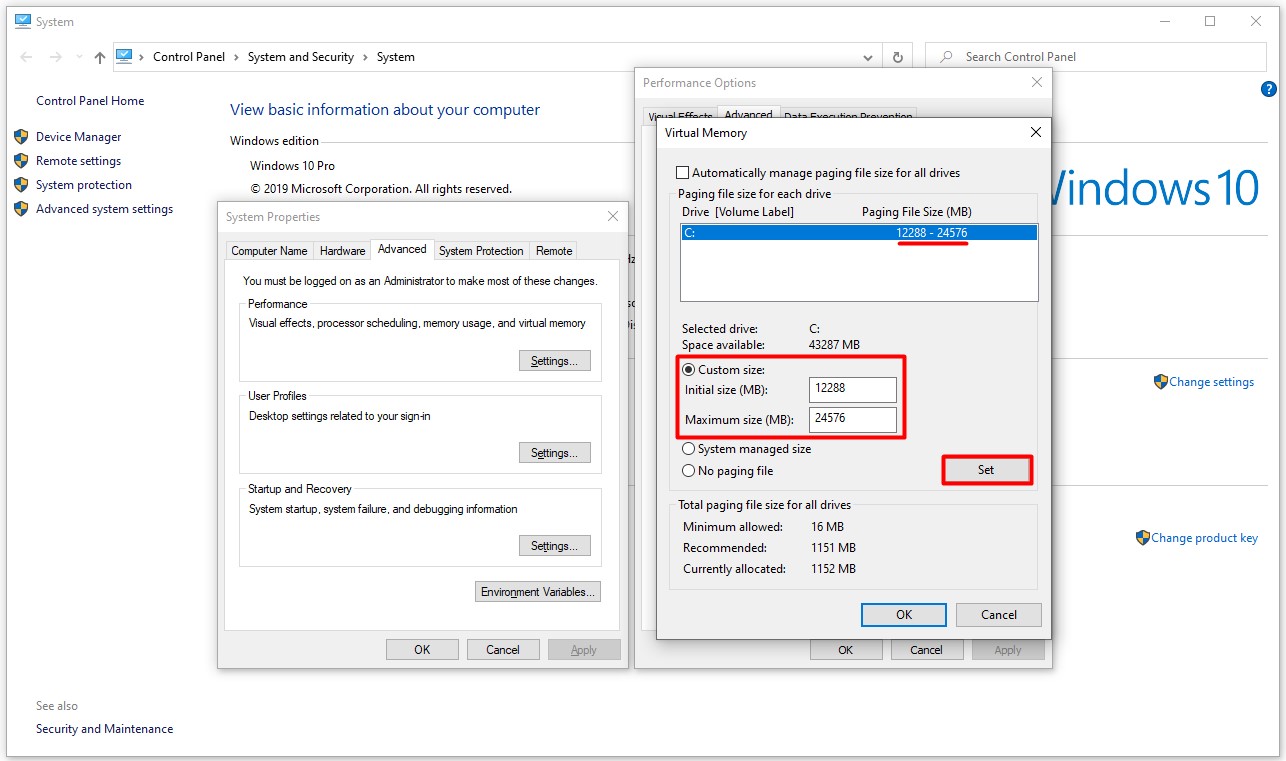Open the address bar history dropdown

(x=868, y=58)
